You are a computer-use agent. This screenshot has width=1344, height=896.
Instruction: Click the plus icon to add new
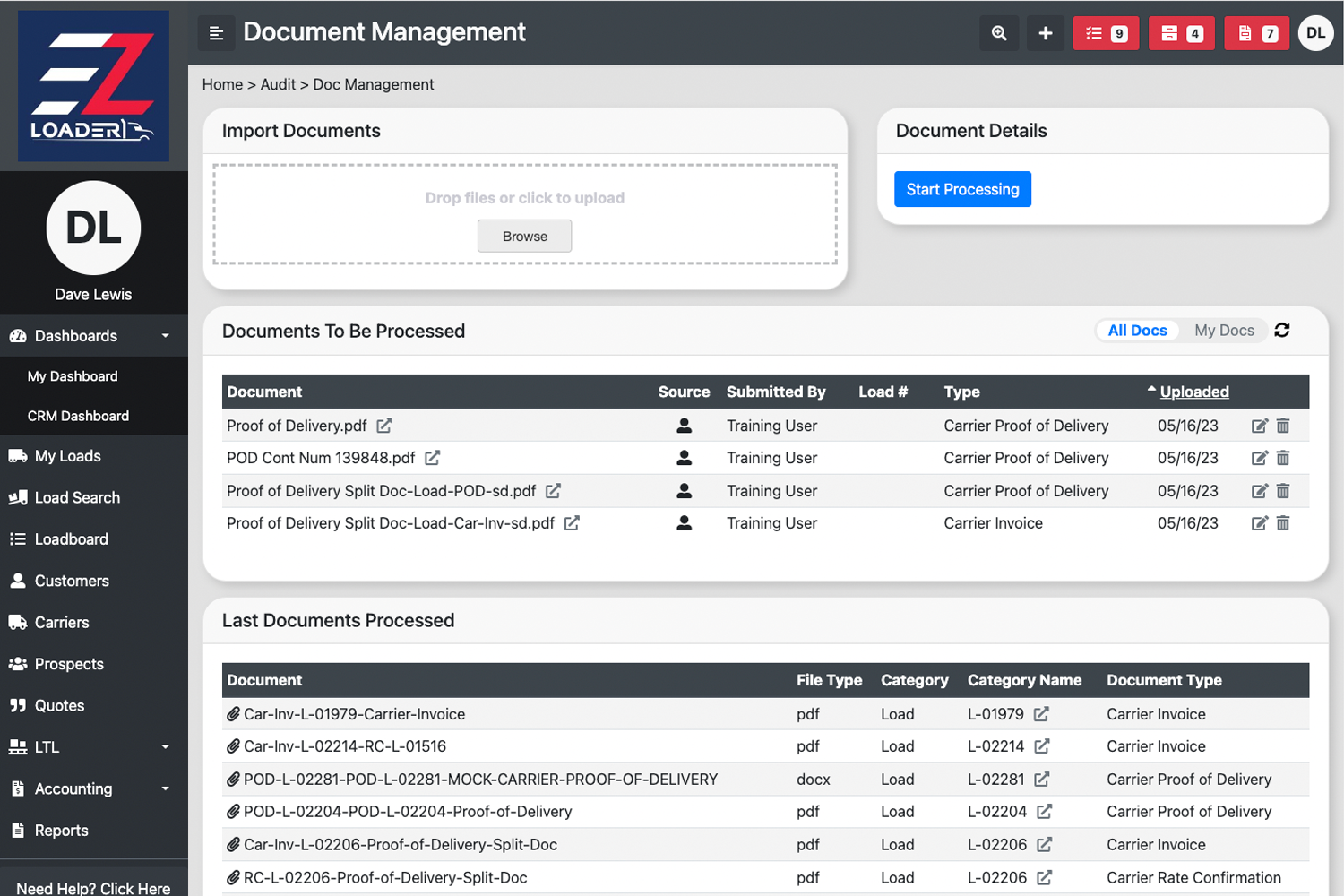[1045, 32]
